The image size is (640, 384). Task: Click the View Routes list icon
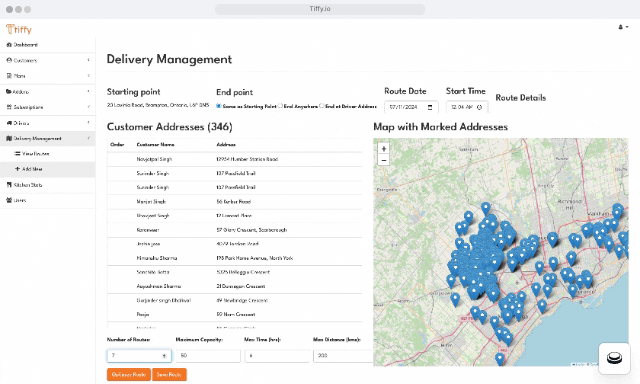(18, 154)
